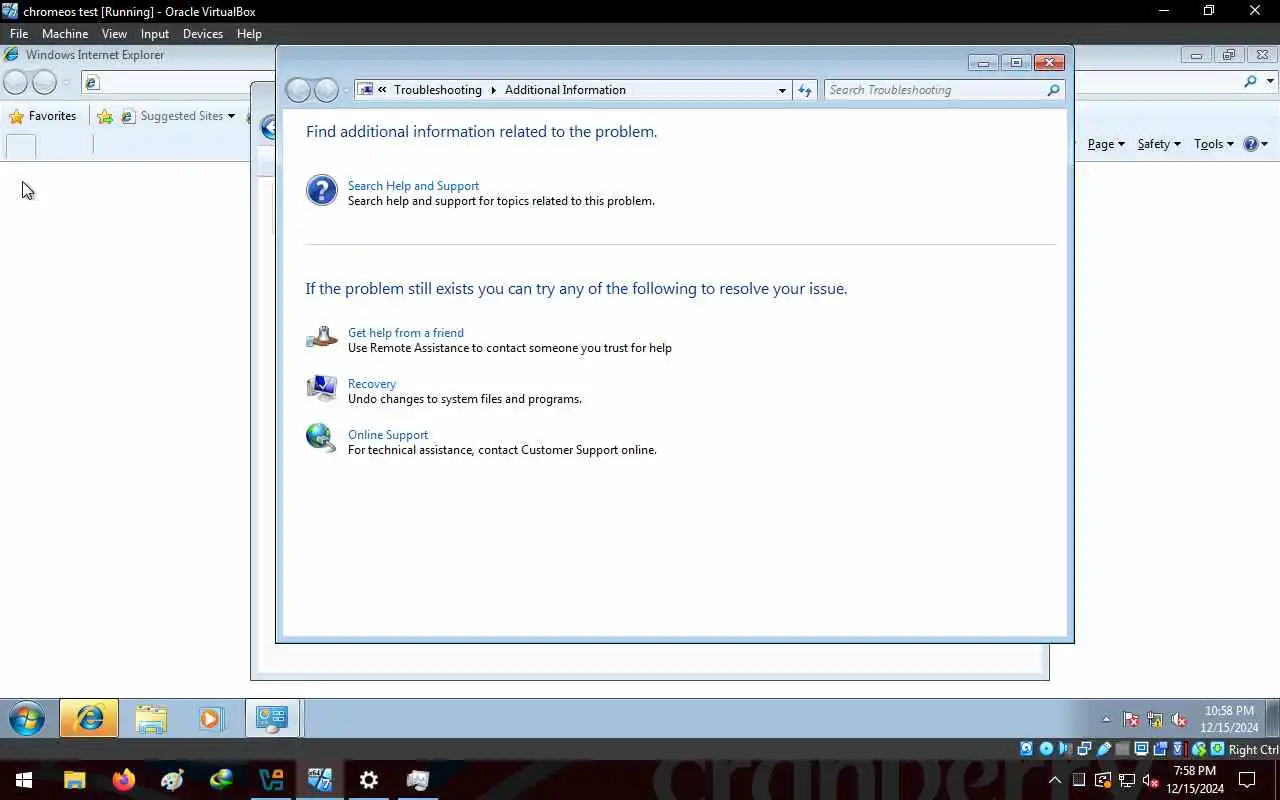This screenshot has height=800, width=1280.
Task: Open the VirtualBox Help menu
Action: (x=249, y=33)
